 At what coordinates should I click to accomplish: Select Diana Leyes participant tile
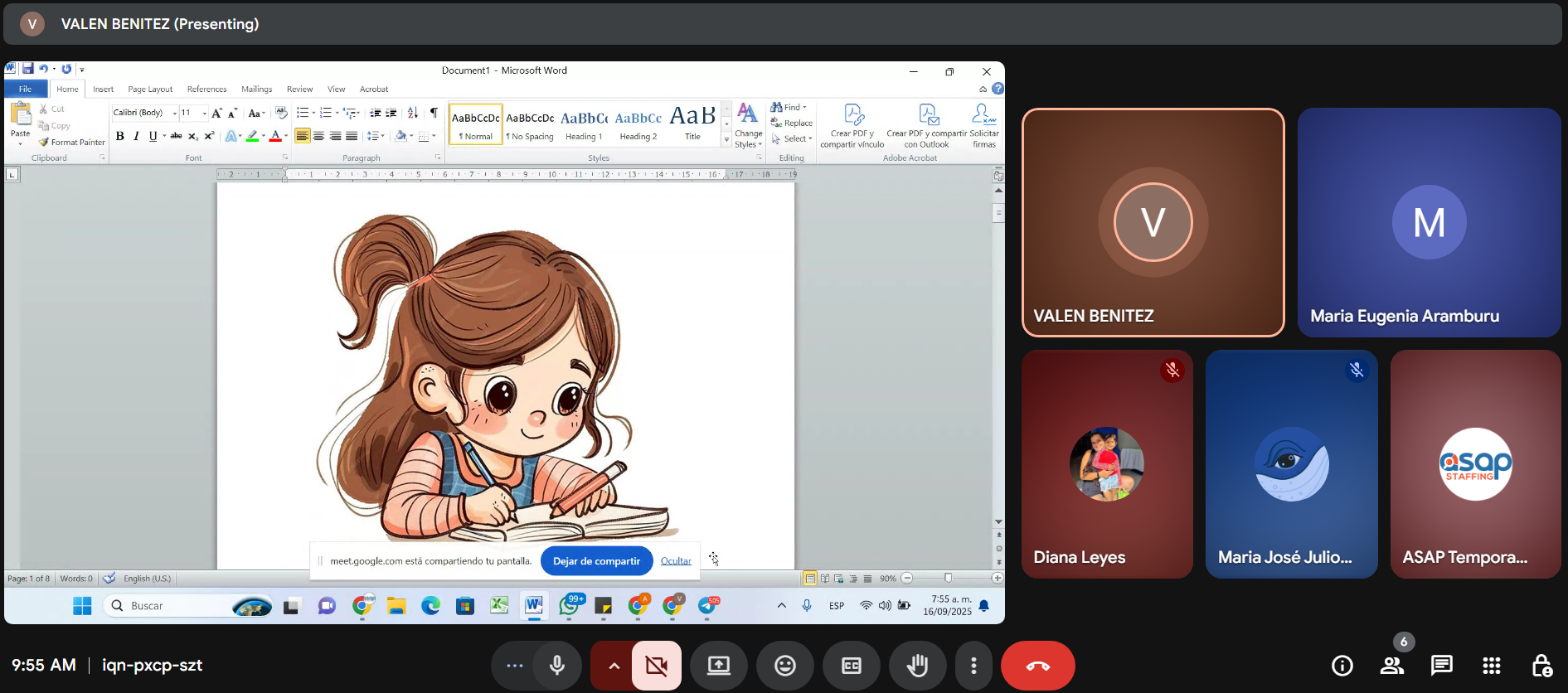1107,464
